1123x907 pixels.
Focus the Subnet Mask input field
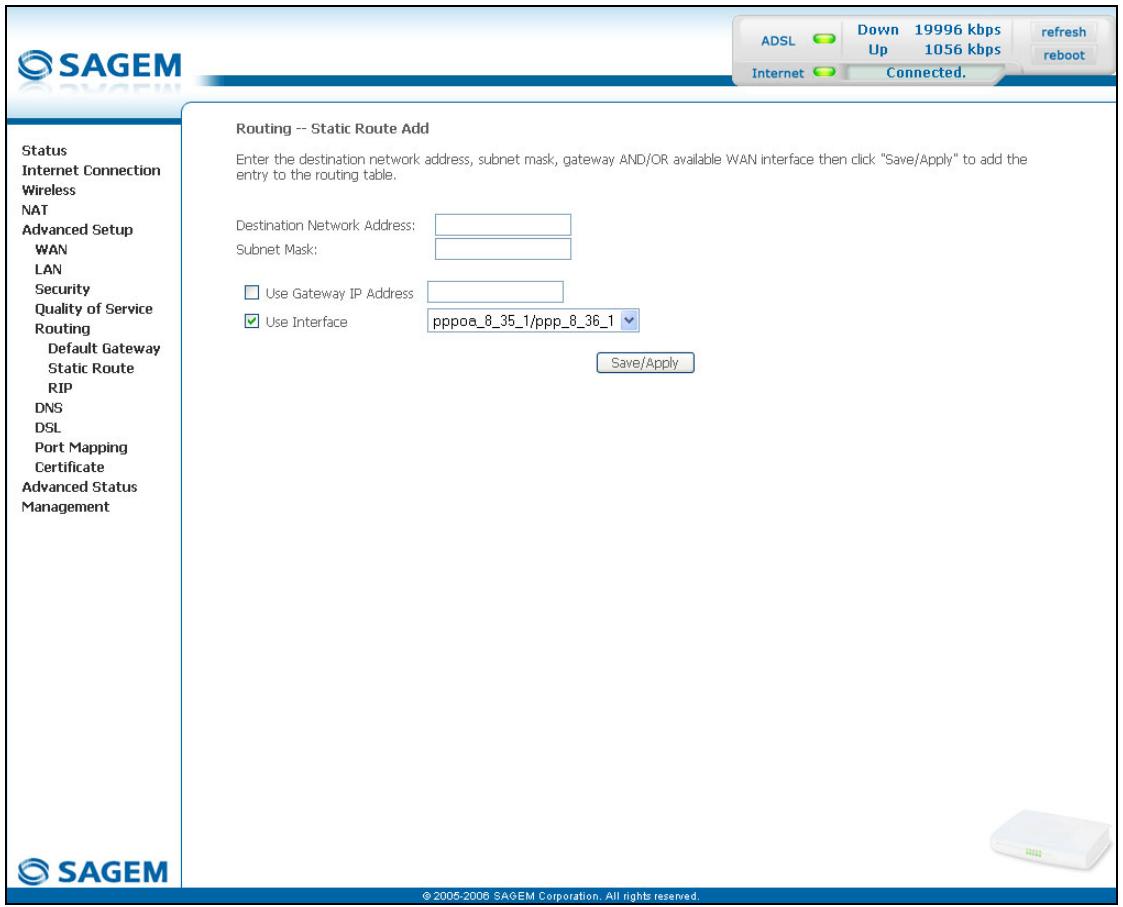(x=503, y=249)
